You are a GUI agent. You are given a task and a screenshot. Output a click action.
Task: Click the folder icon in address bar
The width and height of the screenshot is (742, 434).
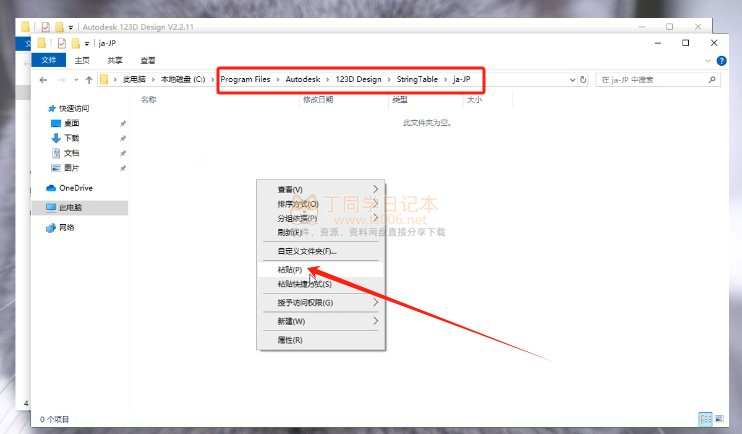point(104,80)
